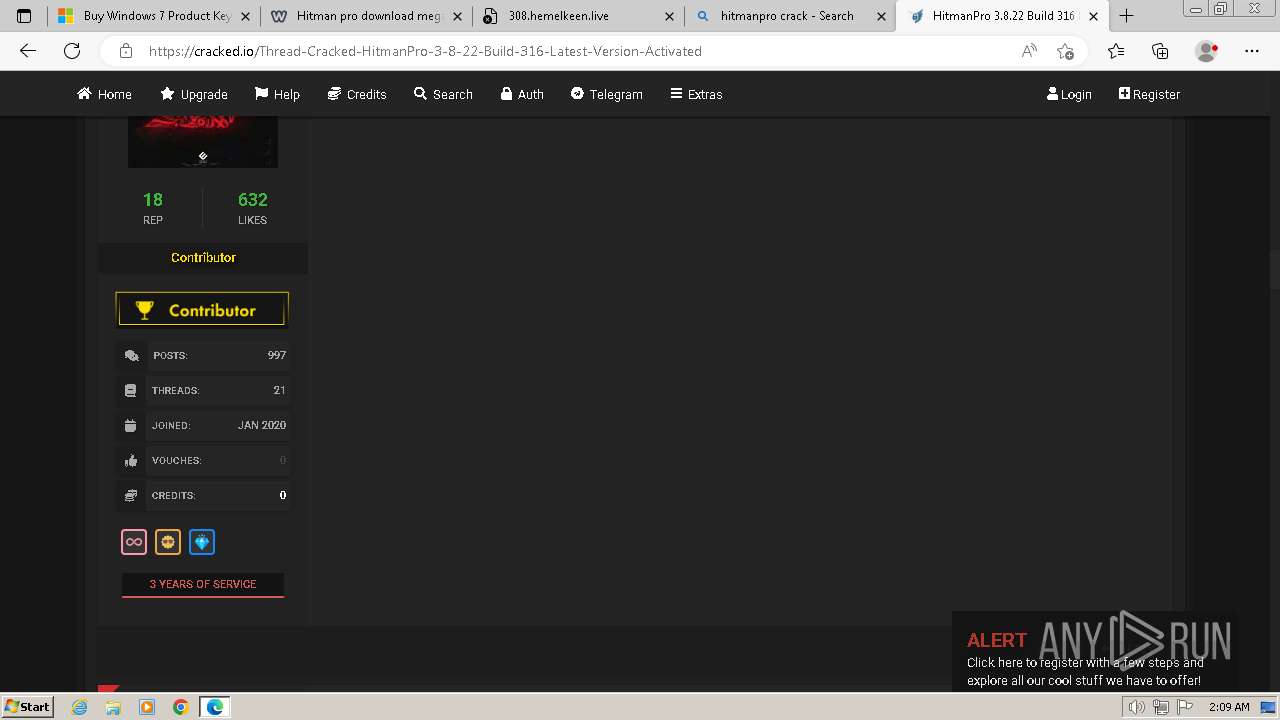
Task: Go to Home in the site navbar
Action: click(104, 94)
